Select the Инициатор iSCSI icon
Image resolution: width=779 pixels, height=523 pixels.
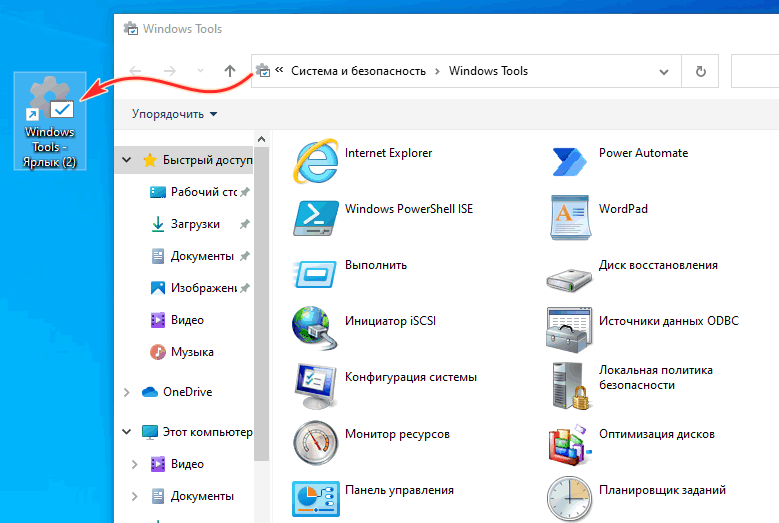coord(314,328)
